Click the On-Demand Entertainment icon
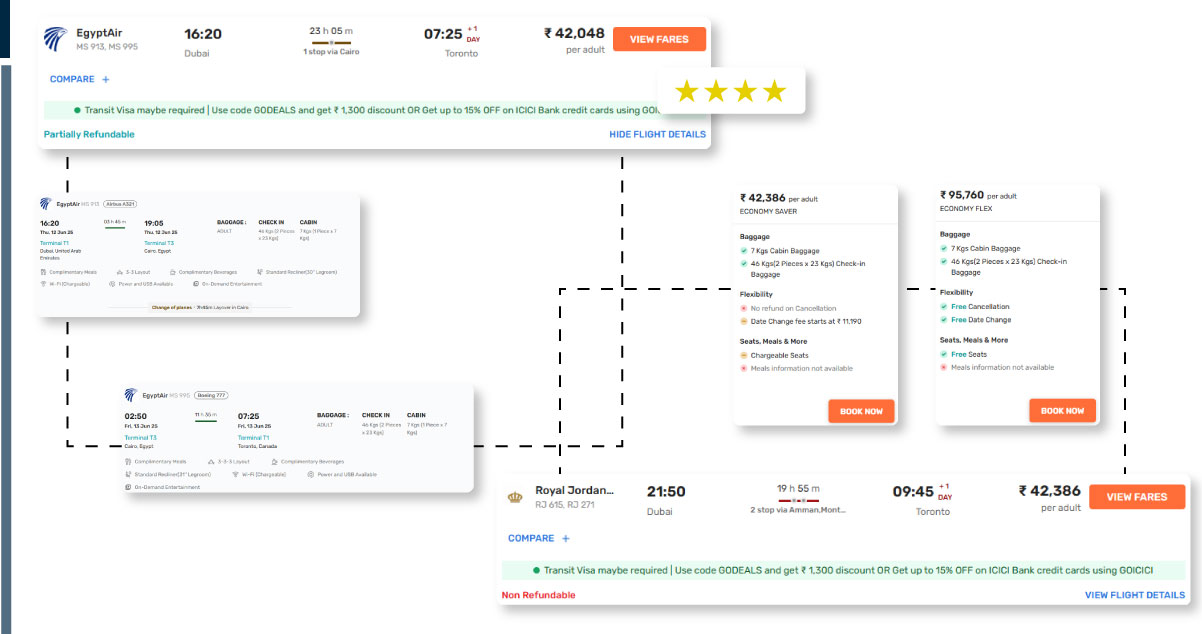The image size is (1202, 634). (x=195, y=284)
